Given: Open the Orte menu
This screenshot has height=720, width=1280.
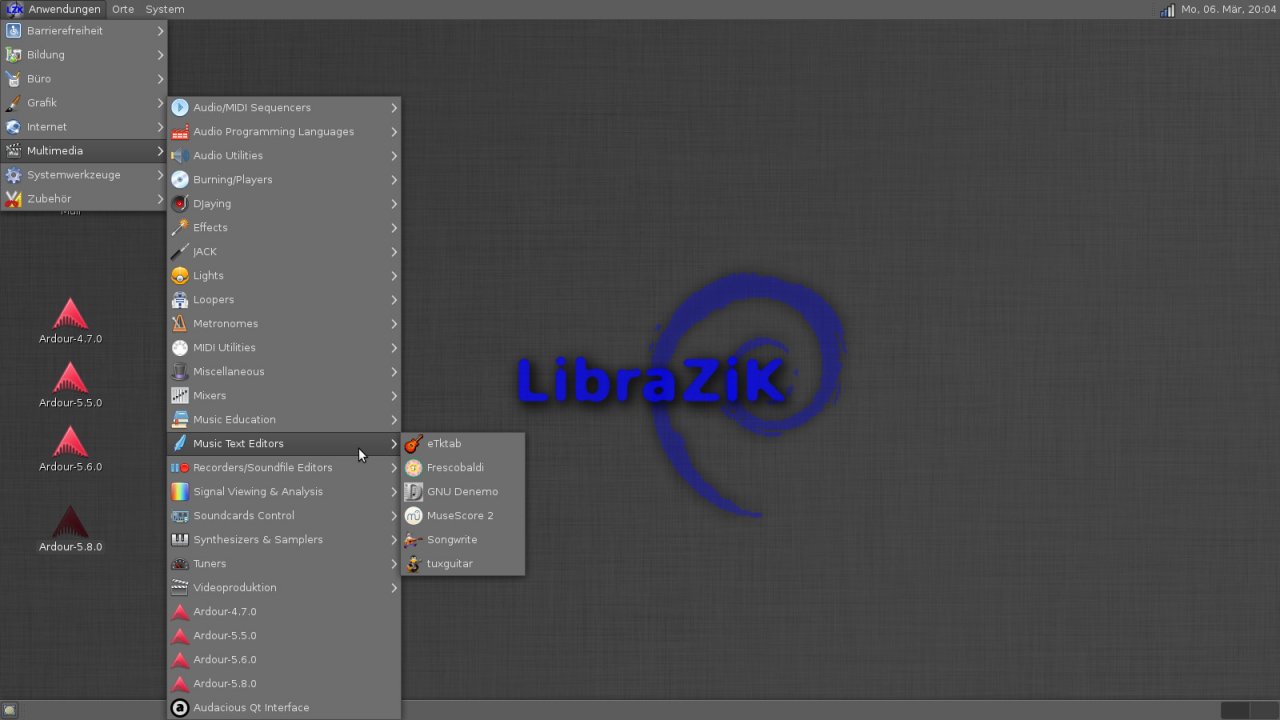Looking at the screenshot, I should (x=123, y=9).
